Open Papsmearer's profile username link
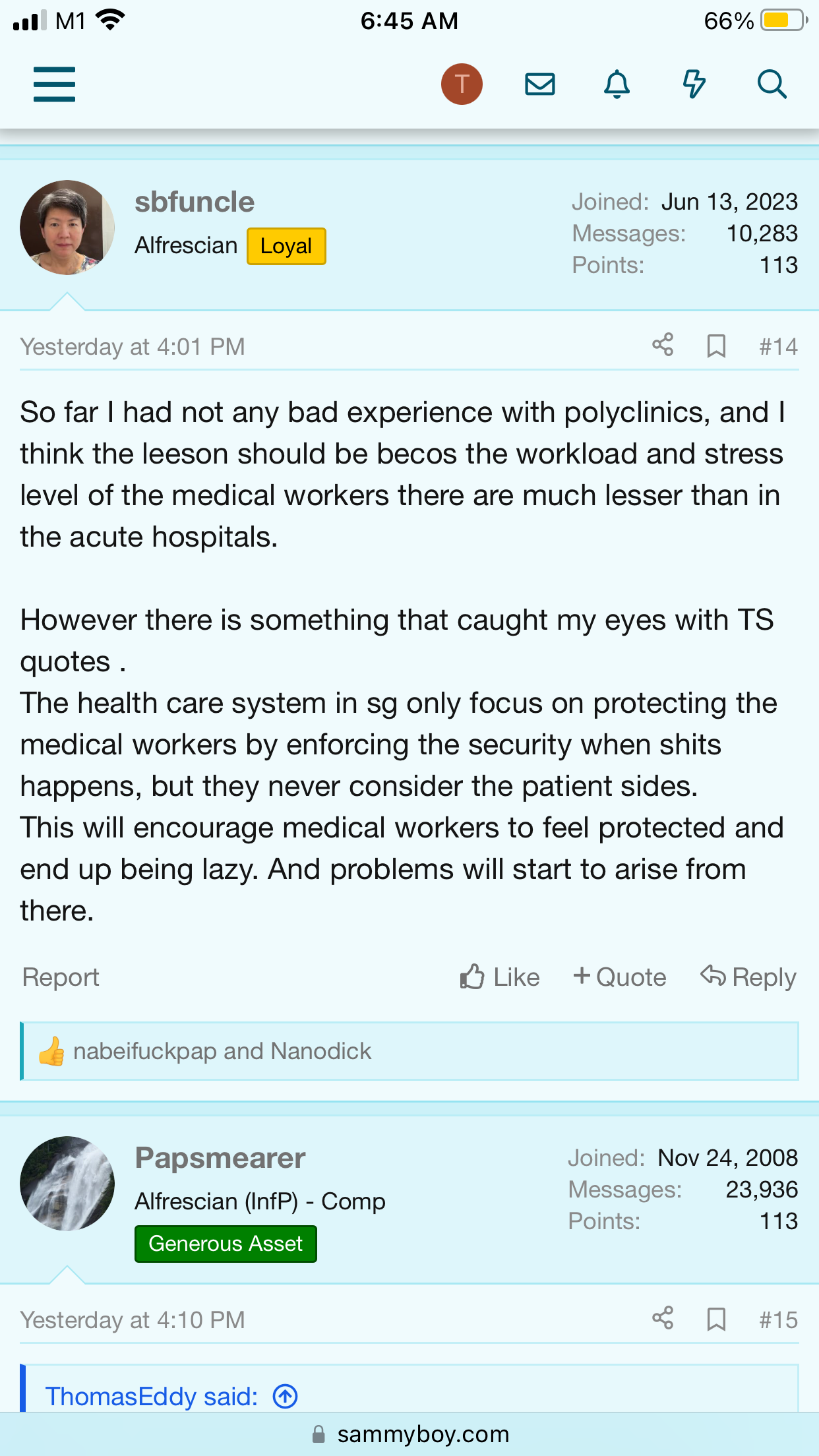819x1456 pixels. tap(220, 1158)
